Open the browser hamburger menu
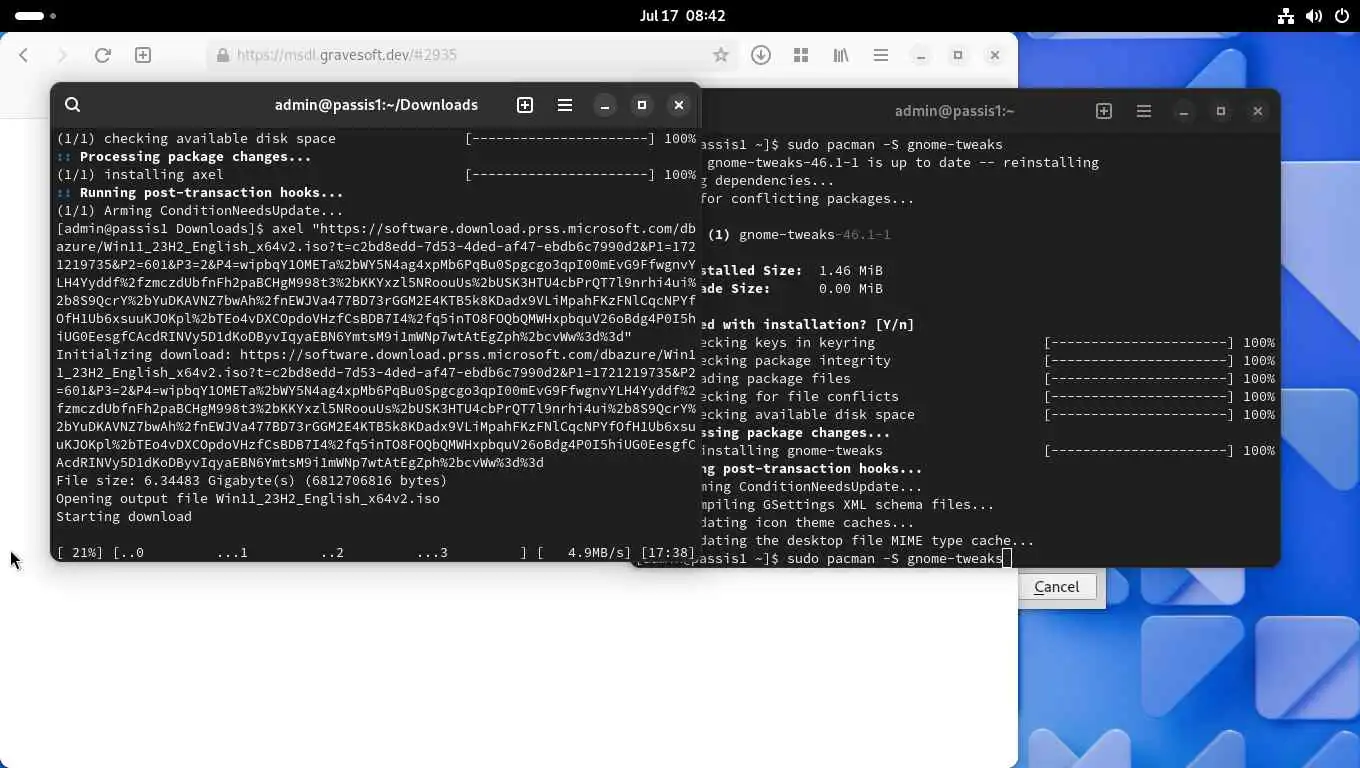Viewport: 1360px width, 768px height. point(881,55)
